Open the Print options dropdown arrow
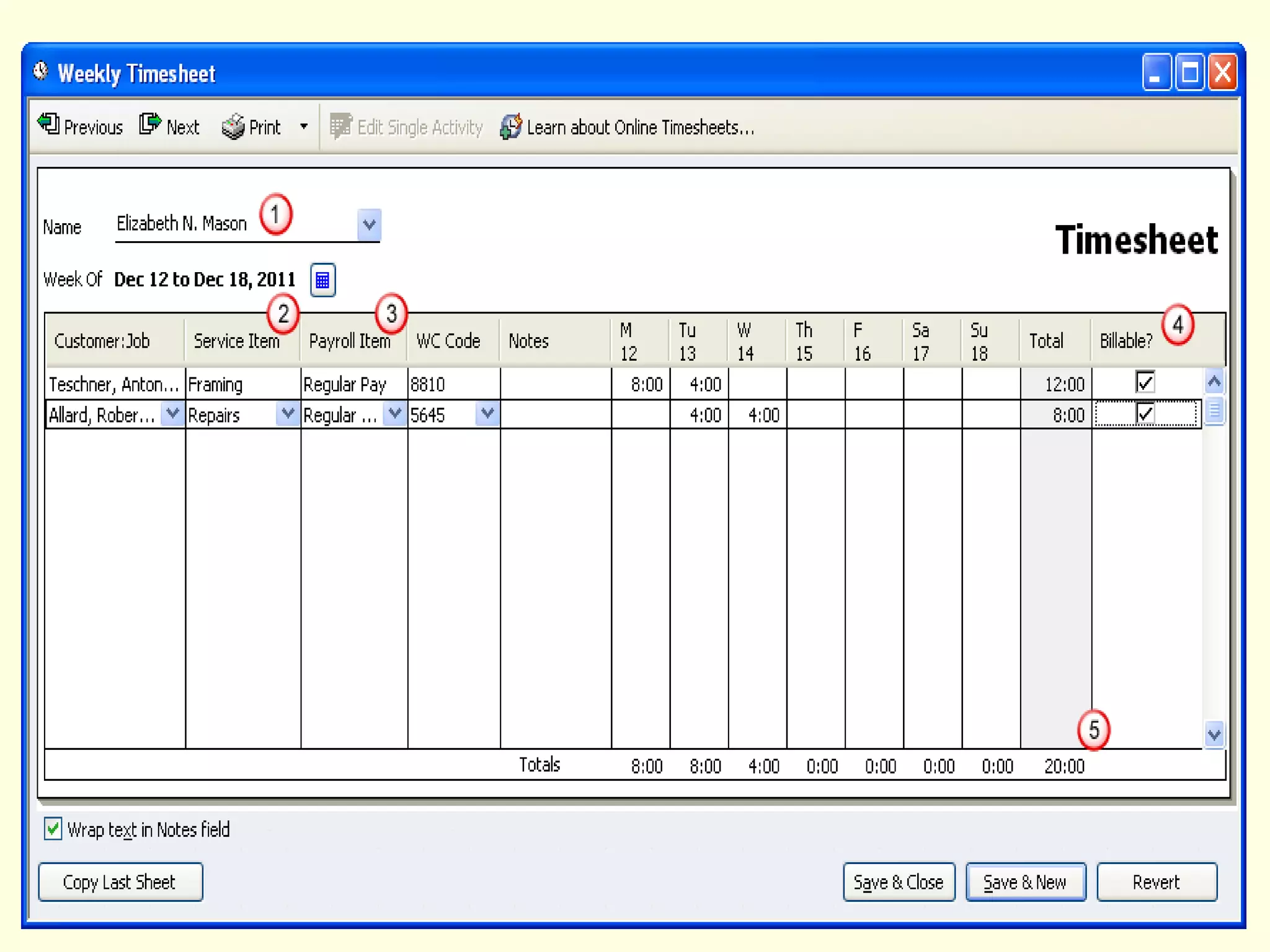The width and height of the screenshot is (1270, 952). (x=303, y=127)
